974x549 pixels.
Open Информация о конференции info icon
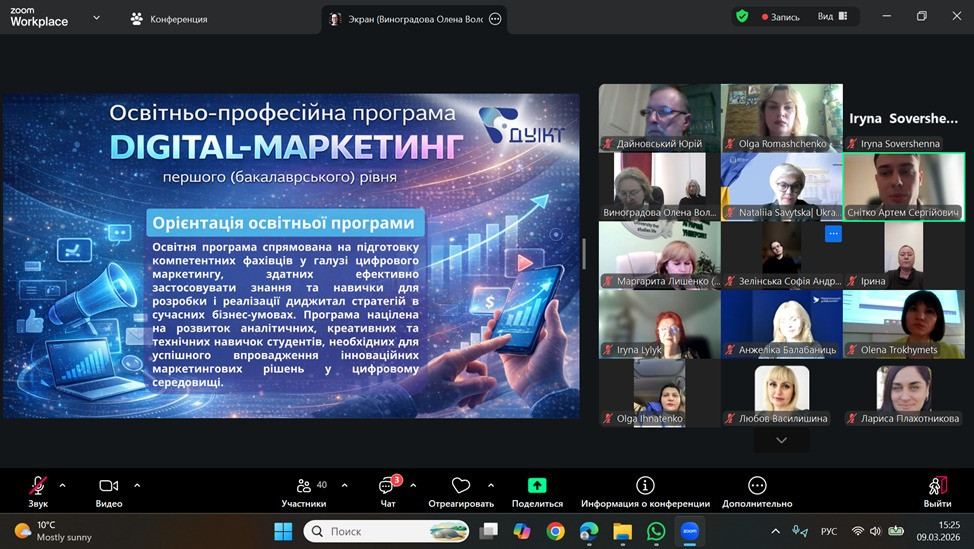click(645, 486)
